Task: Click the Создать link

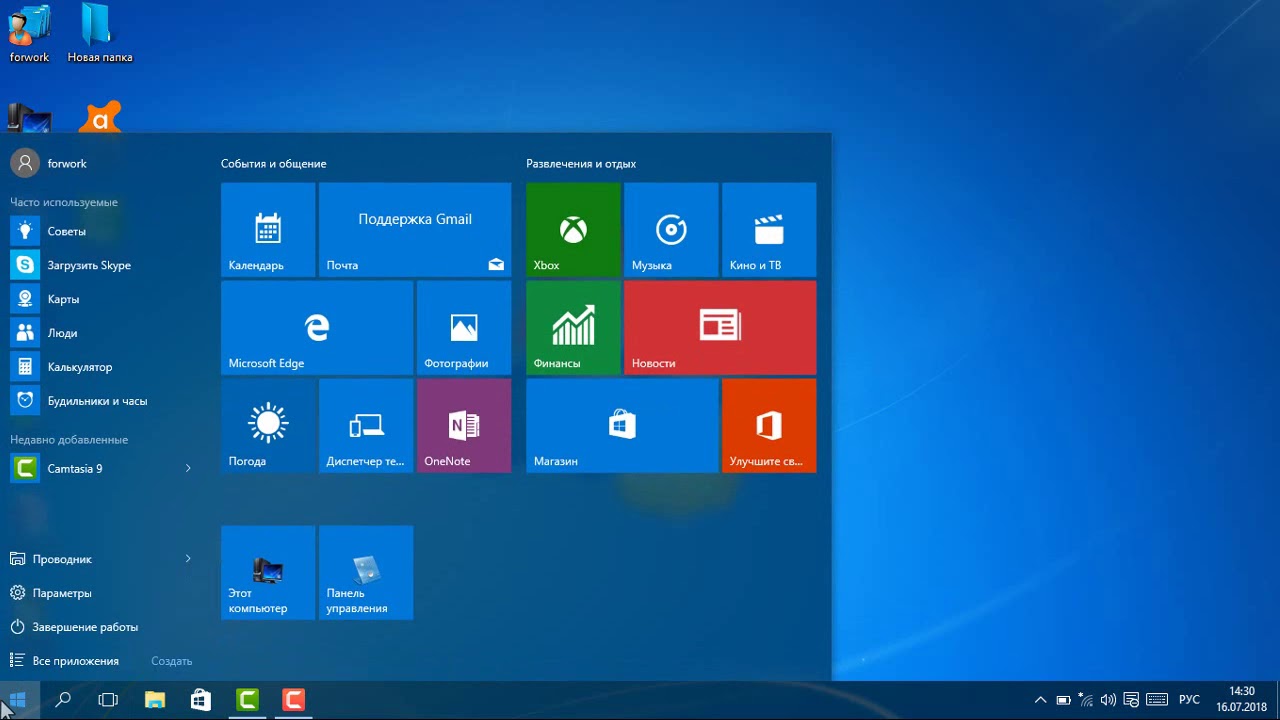Action: pos(171,661)
